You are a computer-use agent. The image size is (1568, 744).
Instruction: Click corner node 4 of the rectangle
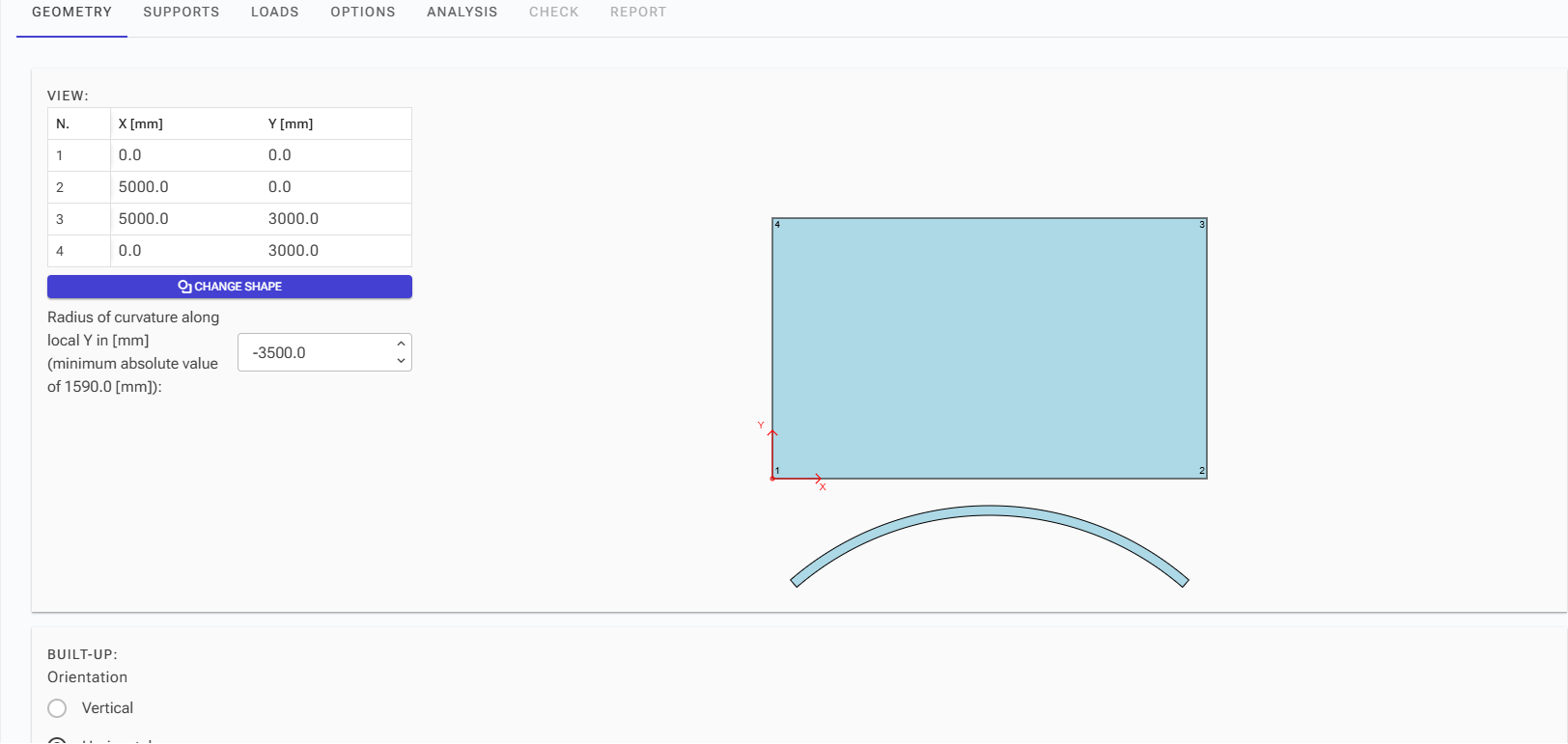point(777,224)
